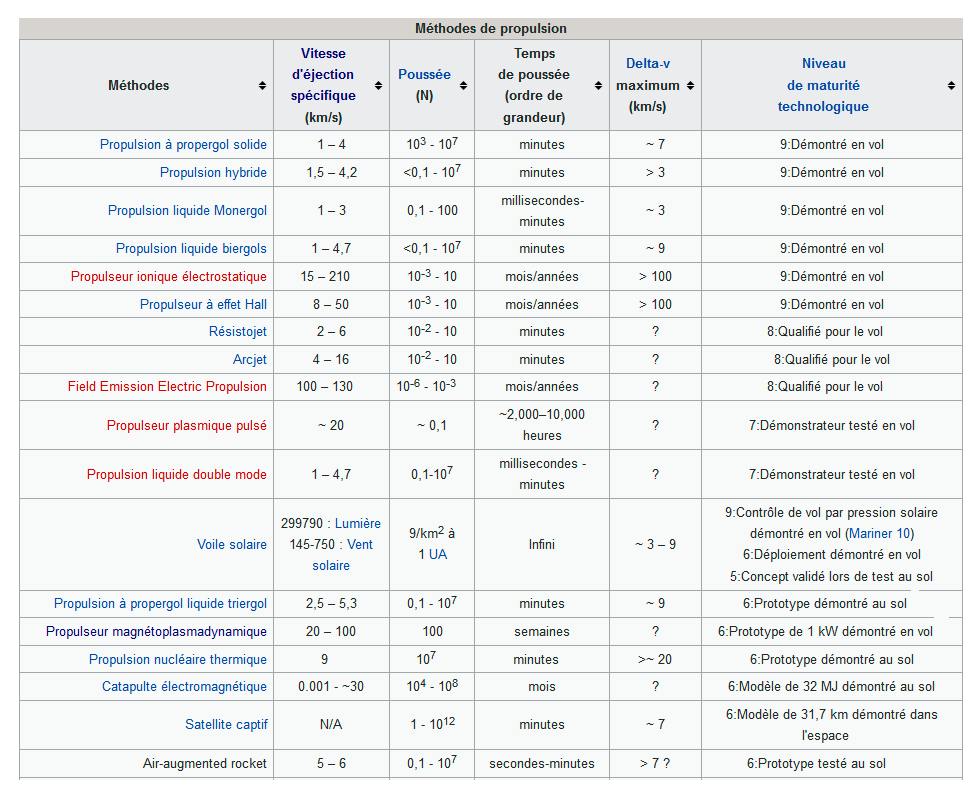The height and width of the screenshot is (789, 979).
Task: Open Propulsion liquide Monergol link
Action: (187, 211)
